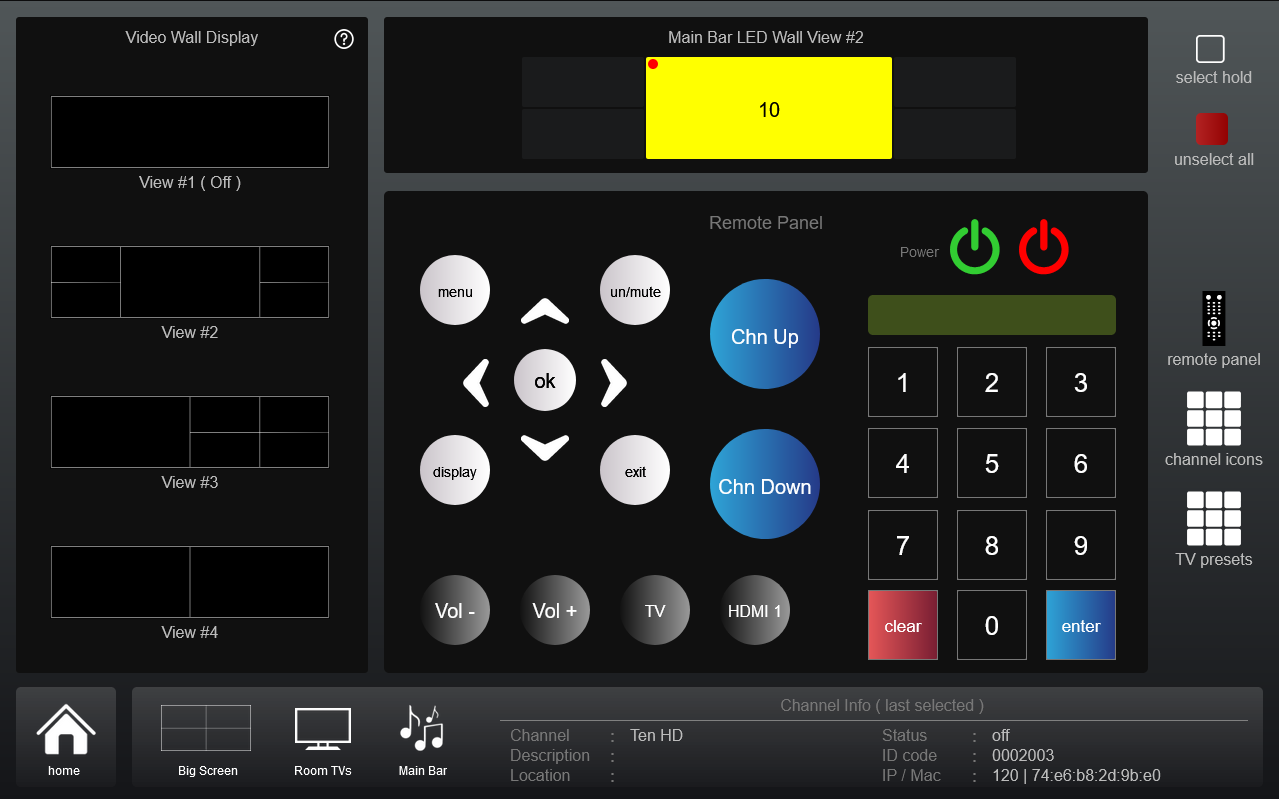The image size is (1279, 799).
Task: Click the TV input button
Action: point(655,610)
